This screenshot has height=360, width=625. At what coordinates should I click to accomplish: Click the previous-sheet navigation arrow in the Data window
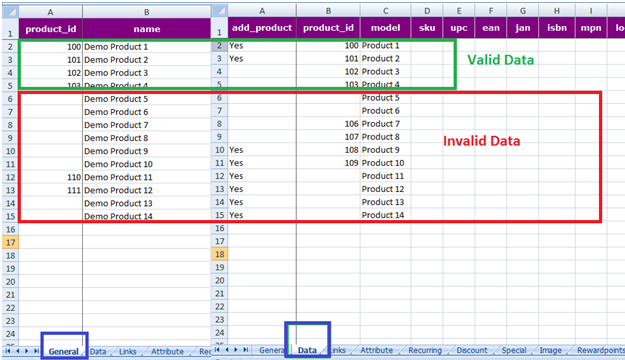pyautogui.click(x=227, y=350)
